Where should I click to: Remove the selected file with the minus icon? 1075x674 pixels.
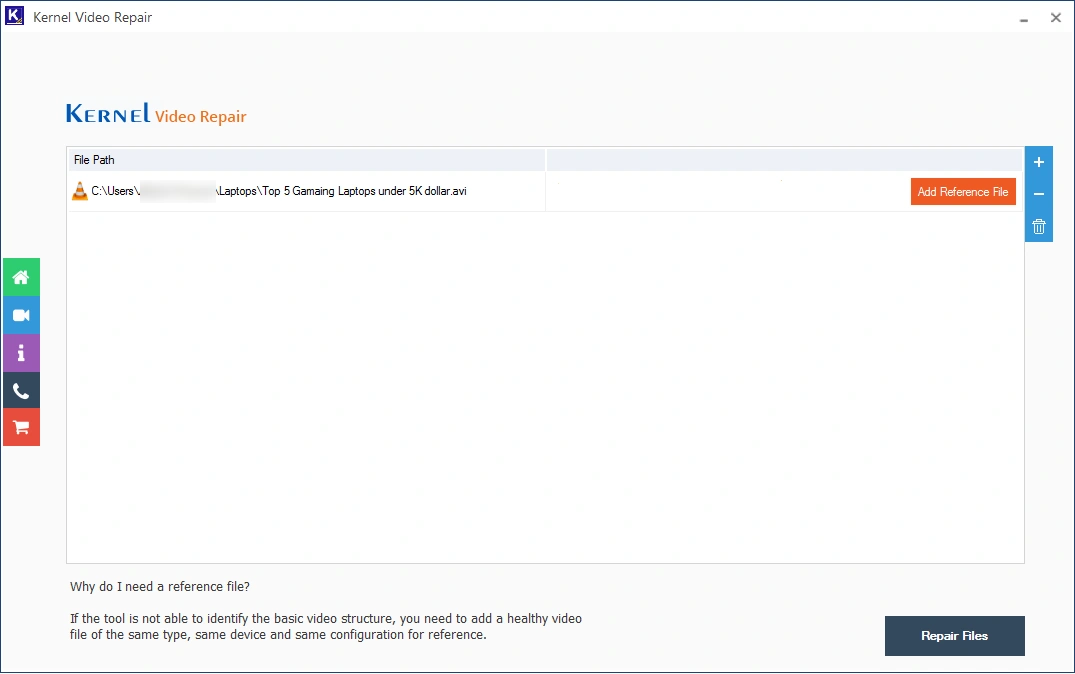[1039, 194]
